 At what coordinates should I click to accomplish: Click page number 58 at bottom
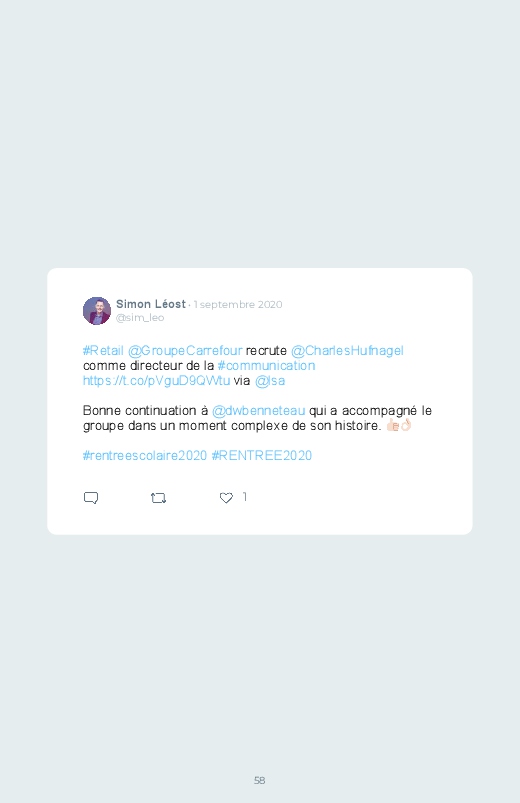[x=260, y=780]
